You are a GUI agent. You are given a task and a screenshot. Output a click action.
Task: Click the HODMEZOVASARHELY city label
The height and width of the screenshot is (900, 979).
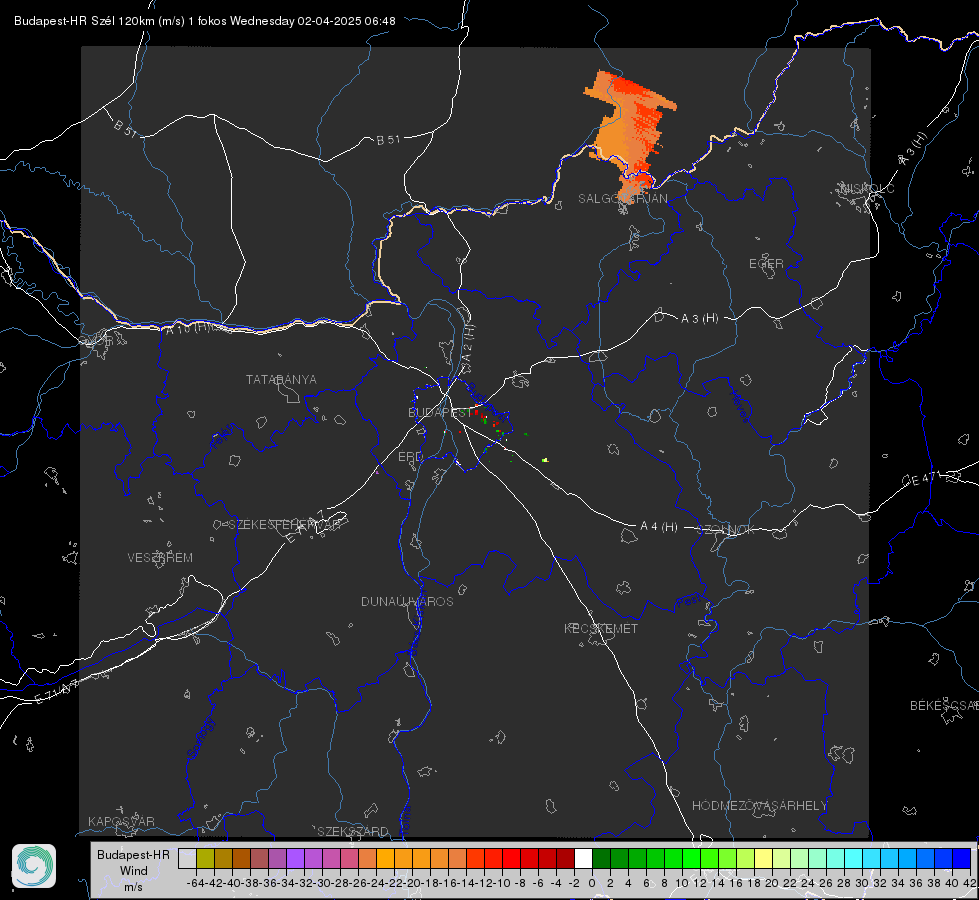pyautogui.click(x=759, y=806)
